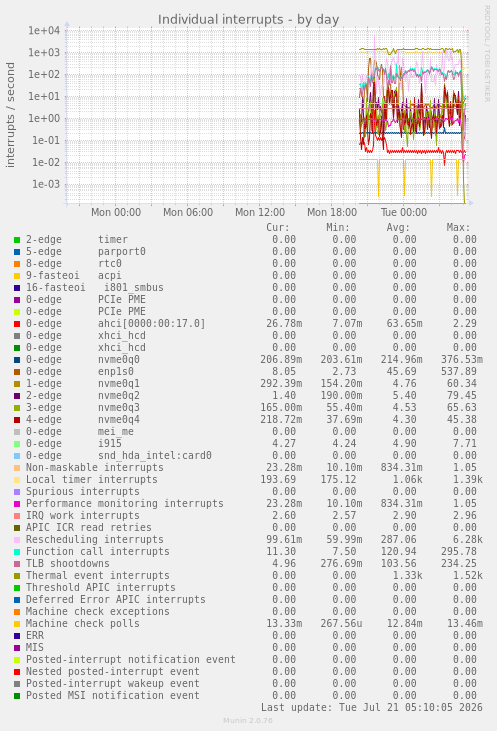Select 'Machine check polls' legend text
The width and height of the screenshot is (497, 731).
pyautogui.click(x=83, y=624)
